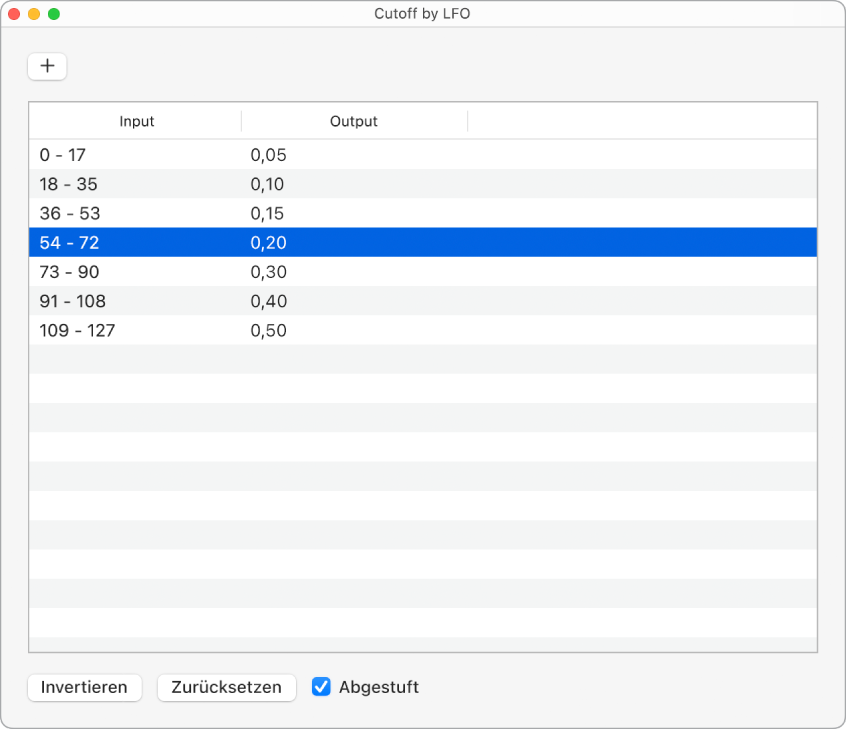
Task: Select the 109 - 127 input row
Action: (77, 330)
